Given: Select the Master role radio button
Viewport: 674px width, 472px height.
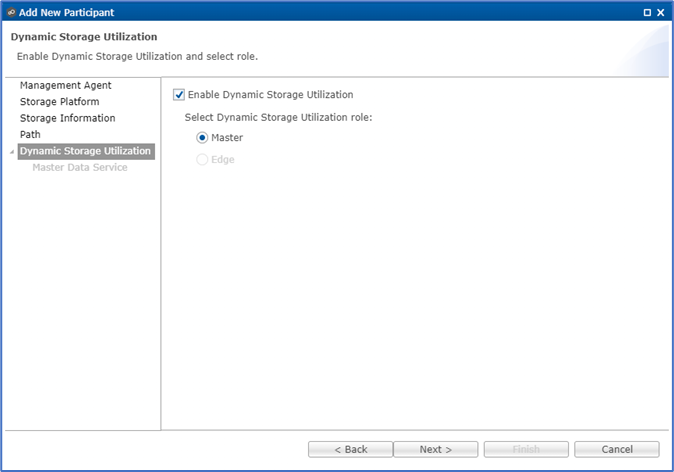Looking at the screenshot, I should (x=203, y=138).
